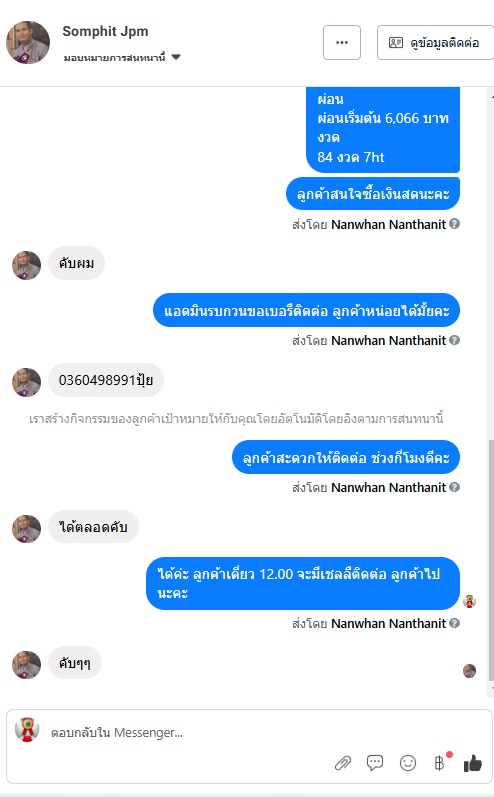The height and width of the screenshot is (797, 494).
Task: Click help icon under the 12.00 message
Action: coord(455,623)
